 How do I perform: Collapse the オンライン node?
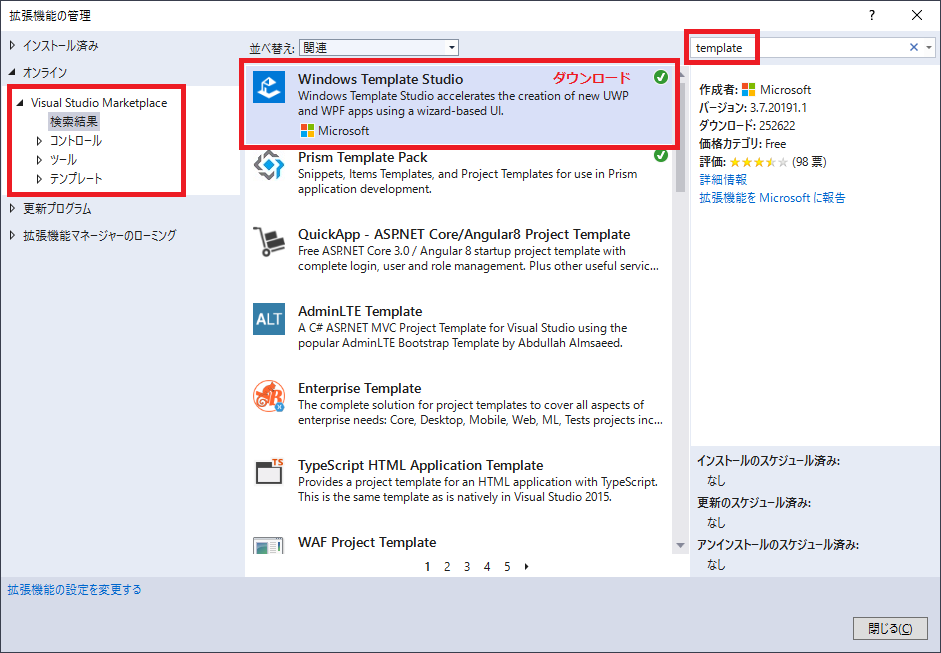click(x=13, y=73)
